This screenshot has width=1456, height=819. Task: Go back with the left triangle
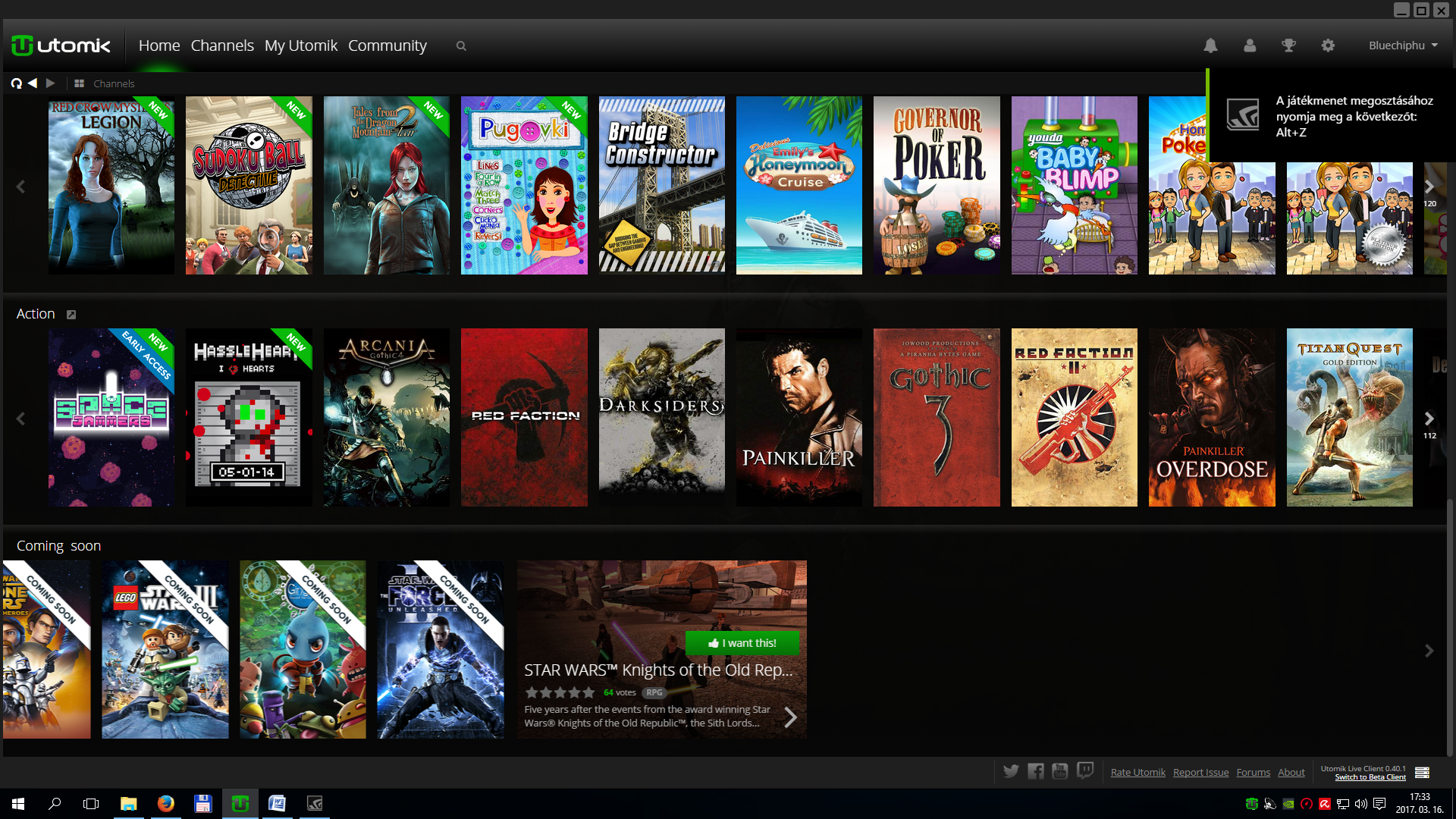tap(33, 83)
